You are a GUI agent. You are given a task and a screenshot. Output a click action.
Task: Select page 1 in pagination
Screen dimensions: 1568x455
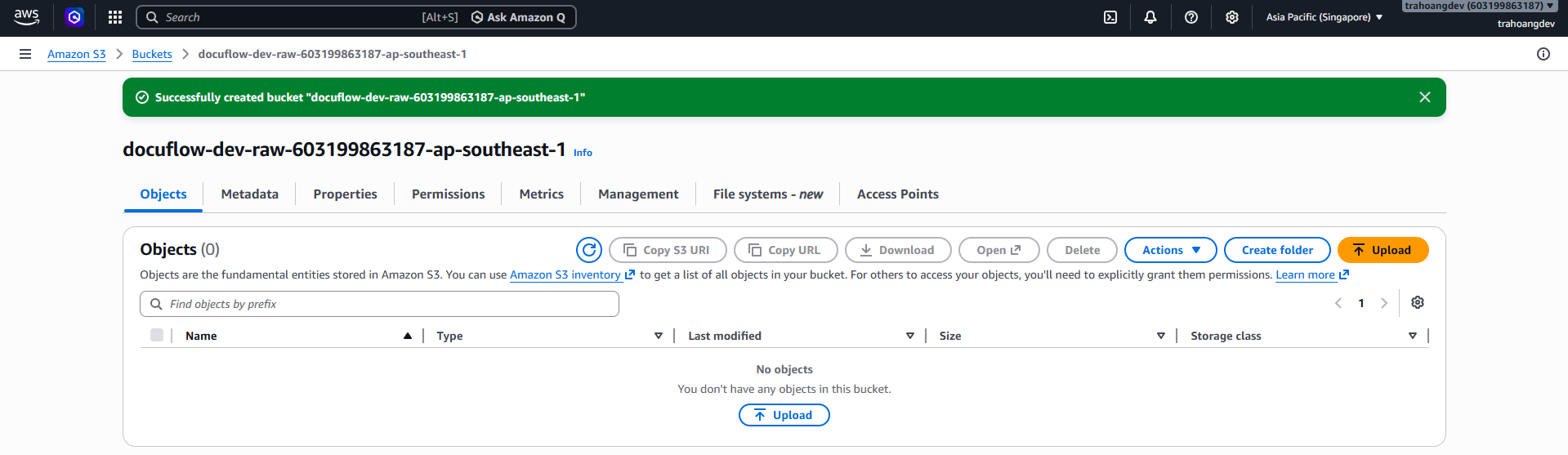1361,303
